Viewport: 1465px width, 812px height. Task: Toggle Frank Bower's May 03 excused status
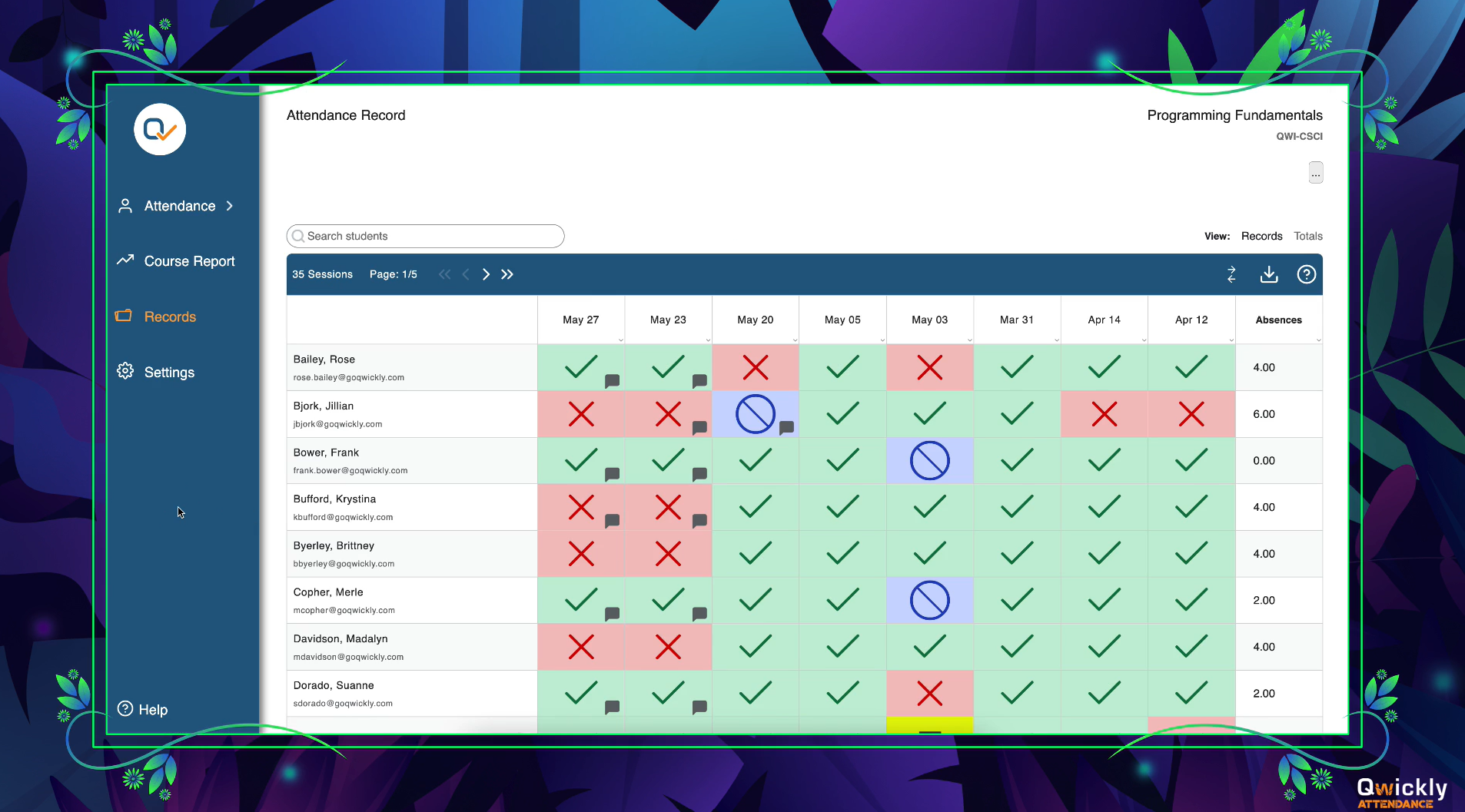(x=929, y=461)
